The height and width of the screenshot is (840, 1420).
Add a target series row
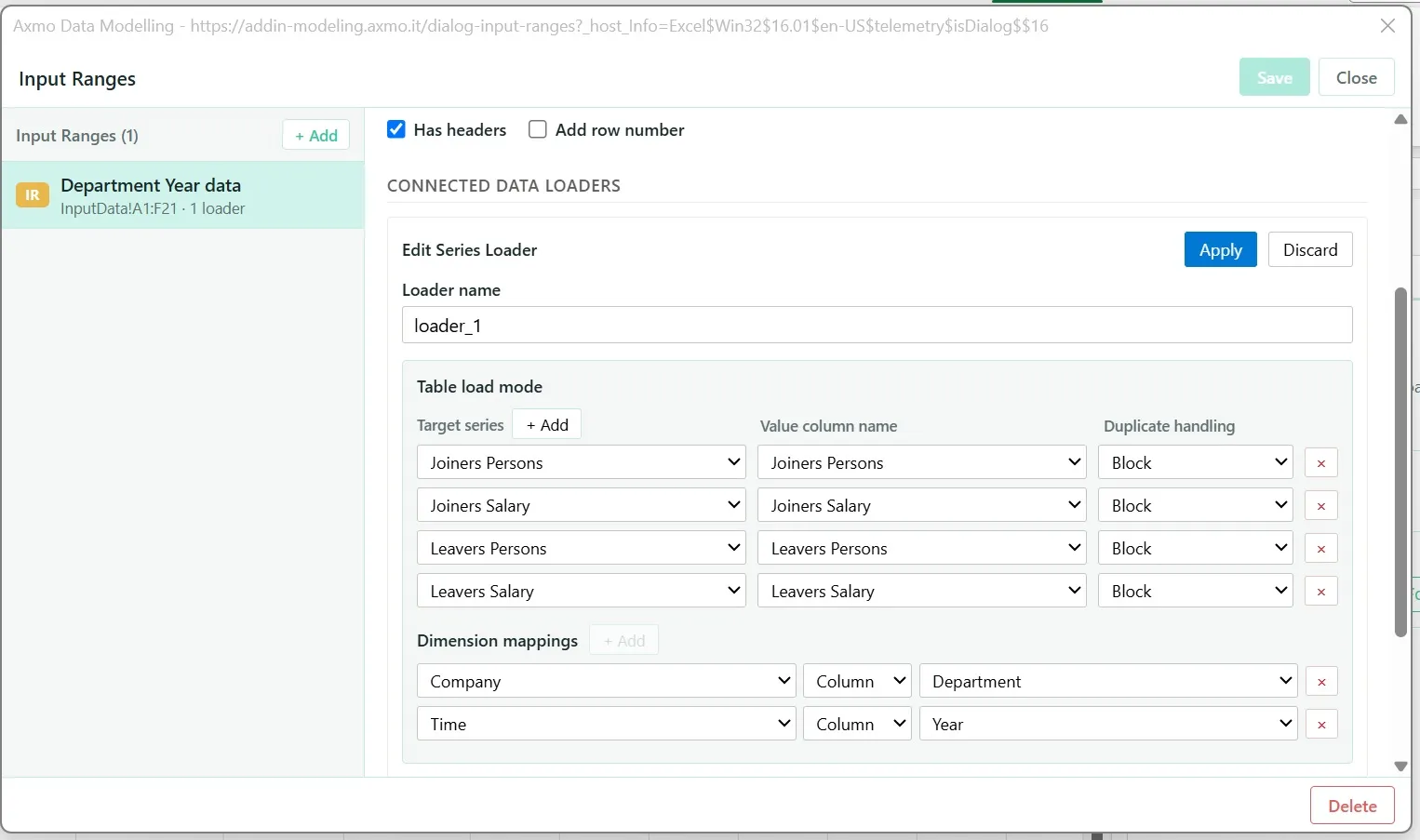[x=547, y=424]
